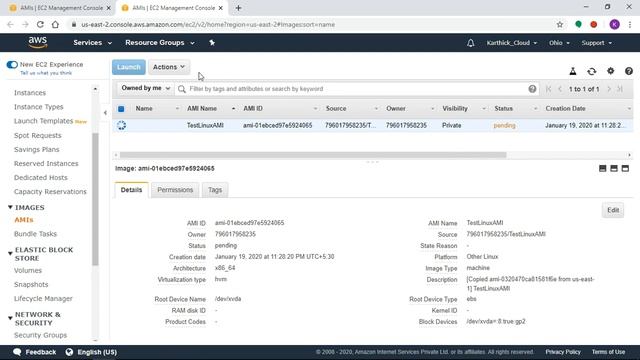The width and height of the screenshot is (640, 360).
Task: Toggle New EC2 Experience switch
Action: [x=12, y=64]
